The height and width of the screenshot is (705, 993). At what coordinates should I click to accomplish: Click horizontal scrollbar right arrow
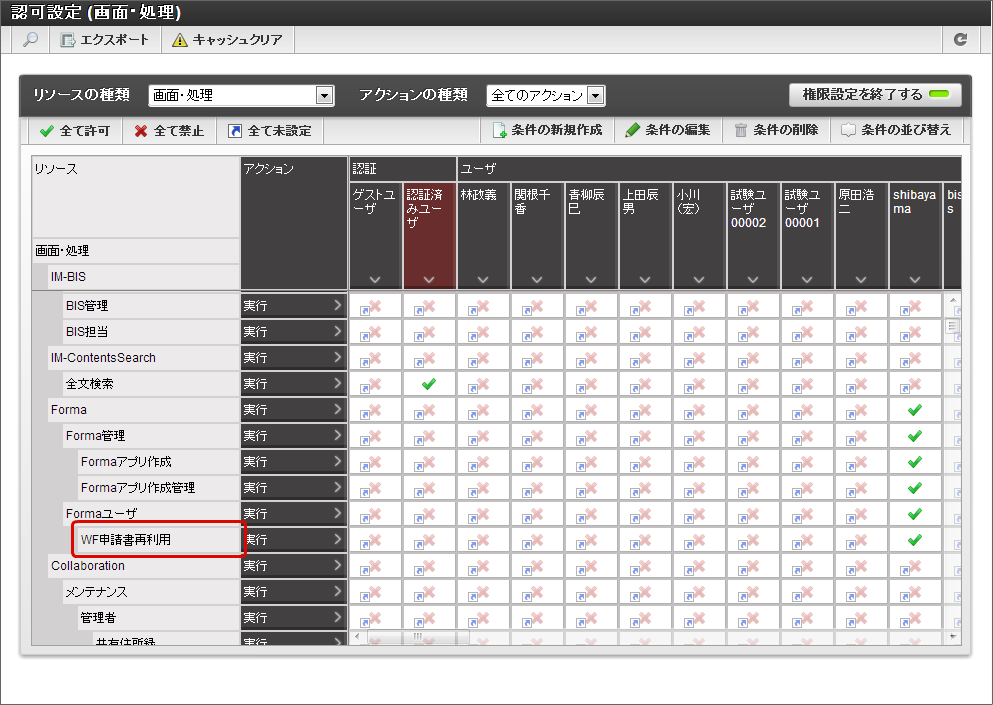(x=952, y=636)
